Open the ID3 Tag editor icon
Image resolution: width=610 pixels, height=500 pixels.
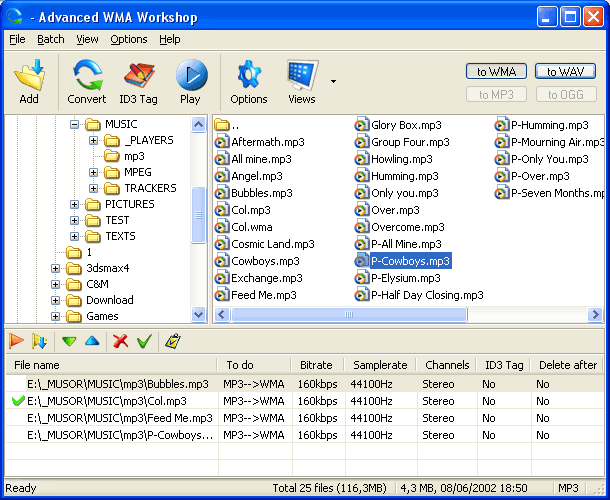139,75
